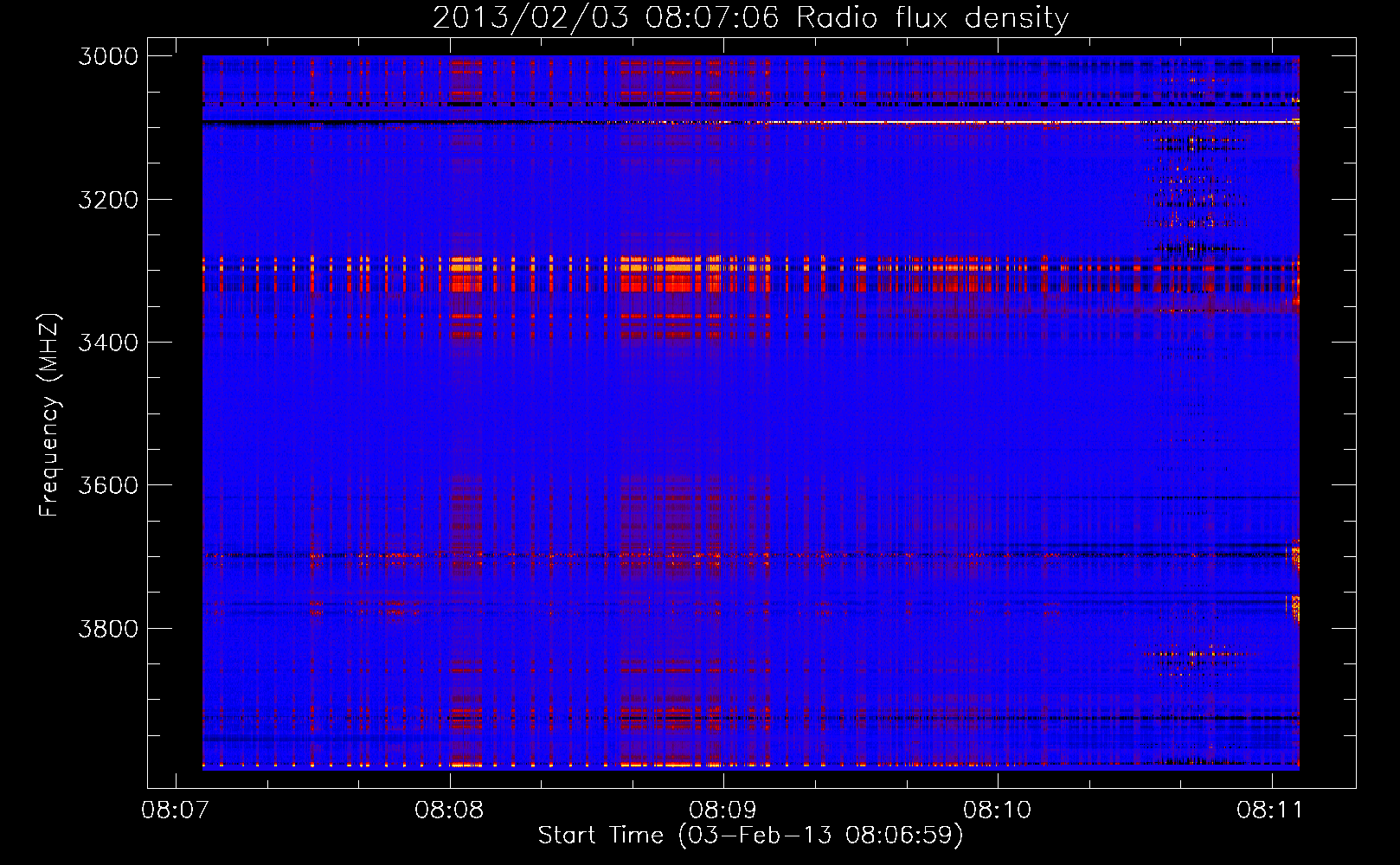The image size is (1400, 865).
Task: Click the 08:08 time tick label
Action: pyautogui.click(x=449, y=811)
